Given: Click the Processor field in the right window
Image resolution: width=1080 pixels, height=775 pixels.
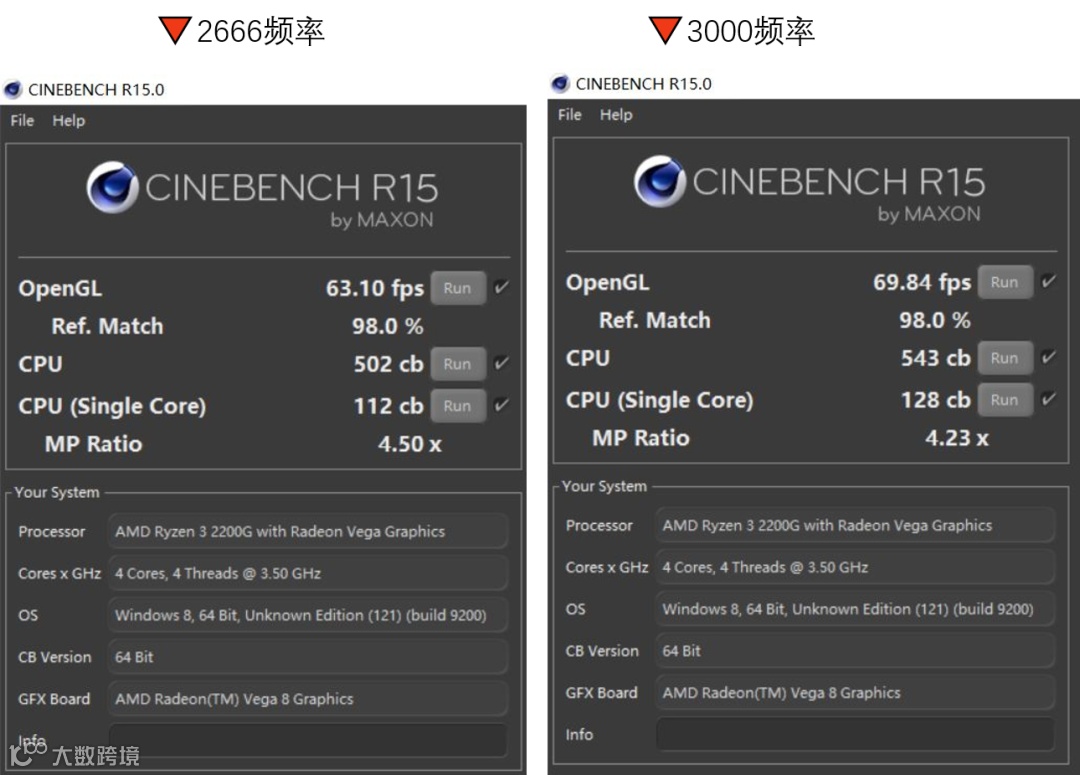Looking at the screenshot, I should [x=855, y=525].
